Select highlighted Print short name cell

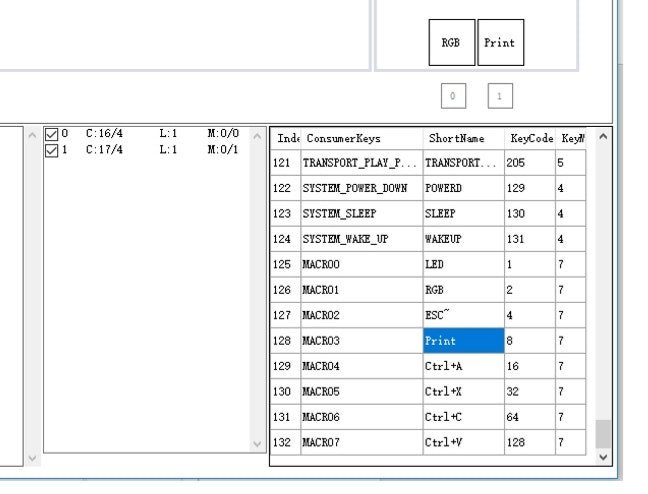[x=462, y=341]
